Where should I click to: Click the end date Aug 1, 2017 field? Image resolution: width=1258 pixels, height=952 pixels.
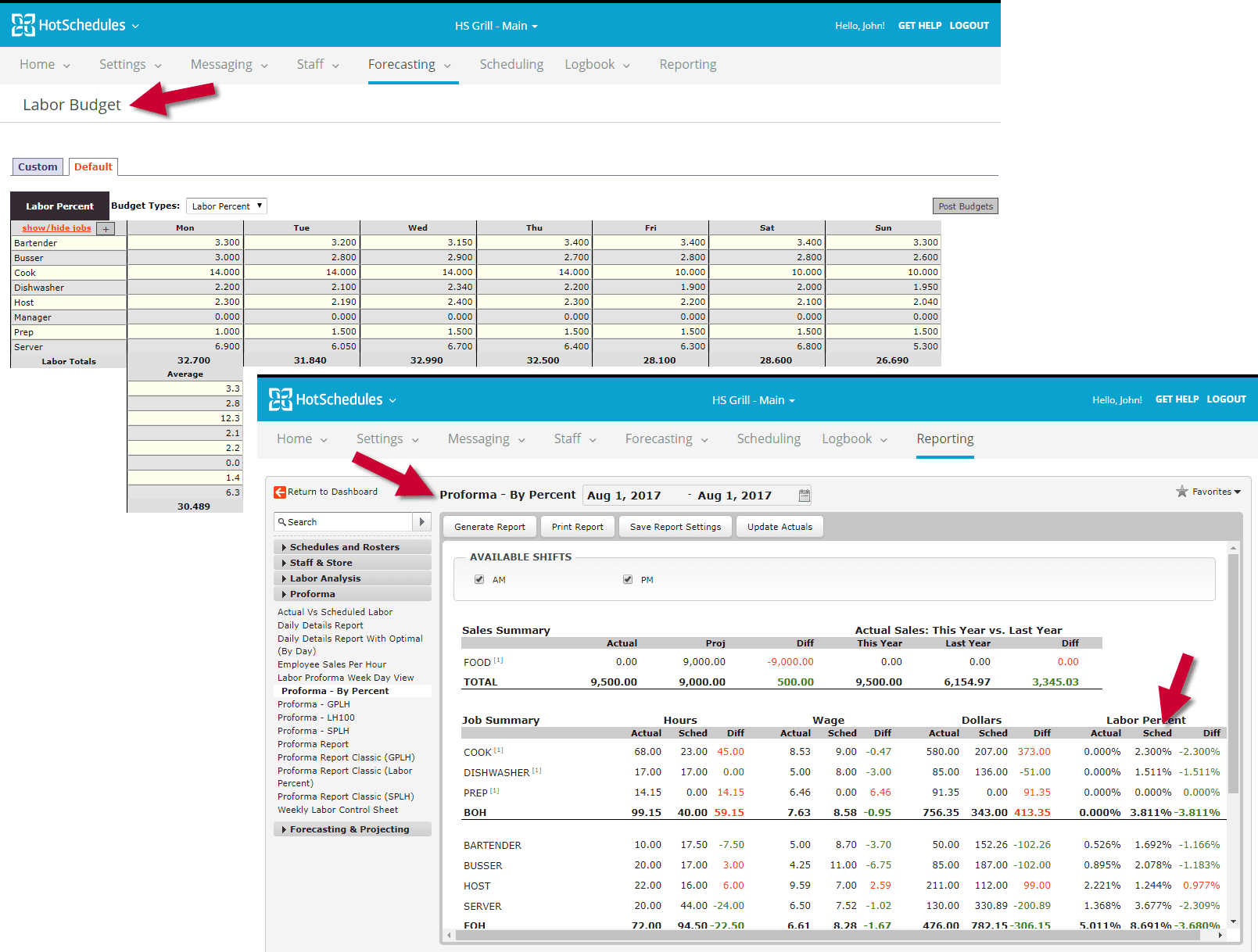coord(735,496)
